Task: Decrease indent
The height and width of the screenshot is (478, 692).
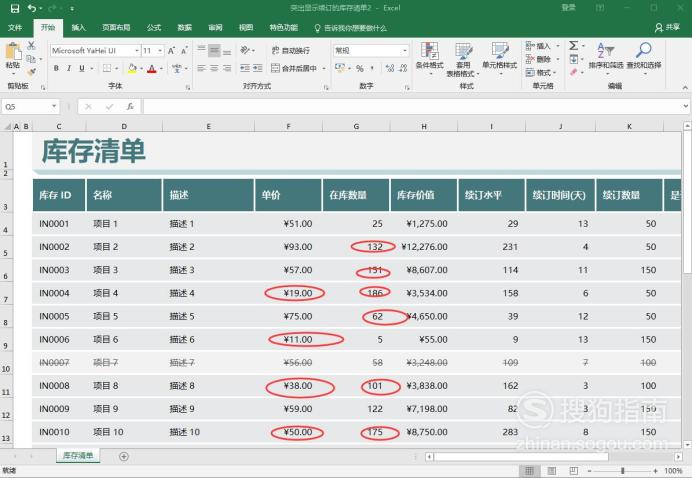Action: coord(245,68)
